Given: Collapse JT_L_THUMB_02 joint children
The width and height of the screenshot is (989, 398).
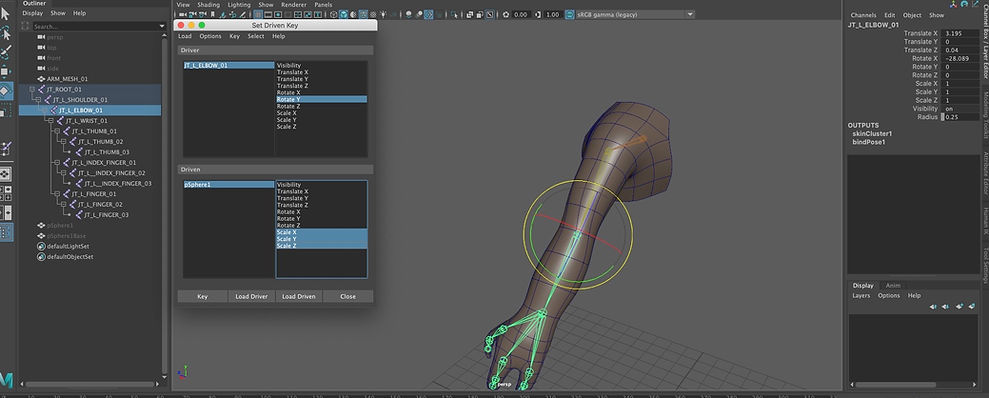Looking at the screenshot, I should click(x=64, y=142).
